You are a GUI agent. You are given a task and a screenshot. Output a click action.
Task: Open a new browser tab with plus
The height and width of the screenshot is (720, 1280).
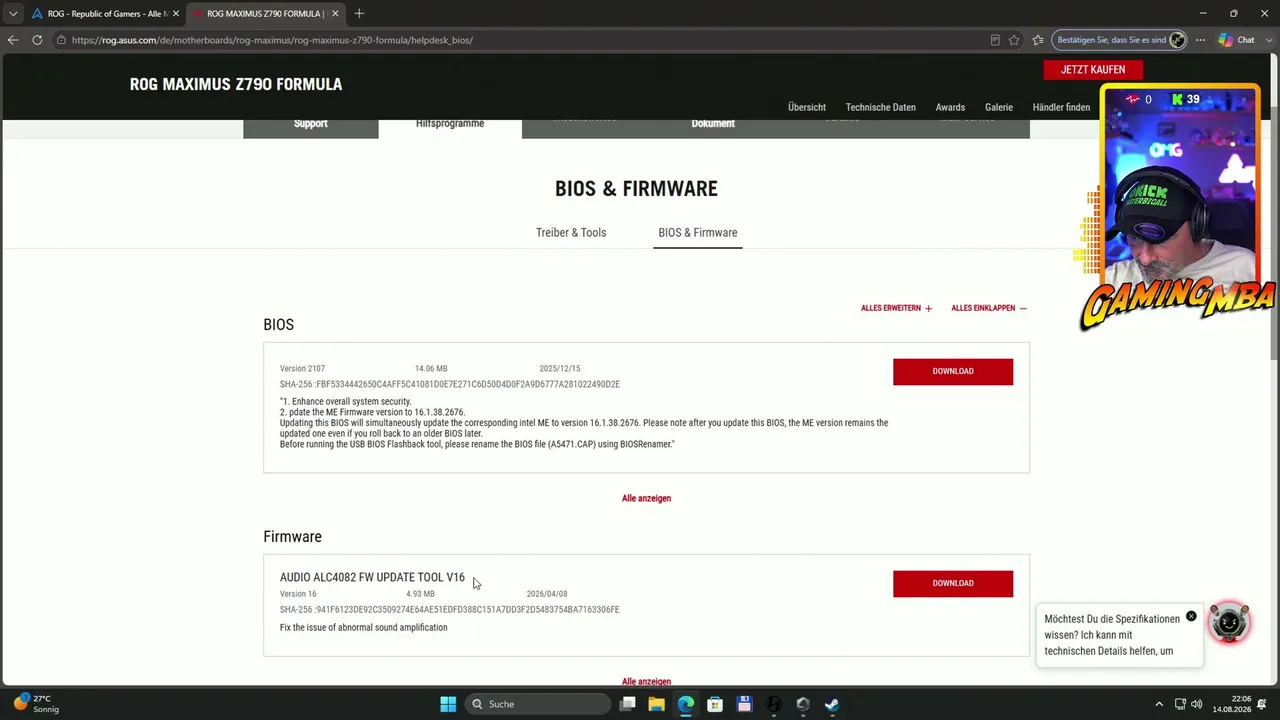tap(359, 13)
